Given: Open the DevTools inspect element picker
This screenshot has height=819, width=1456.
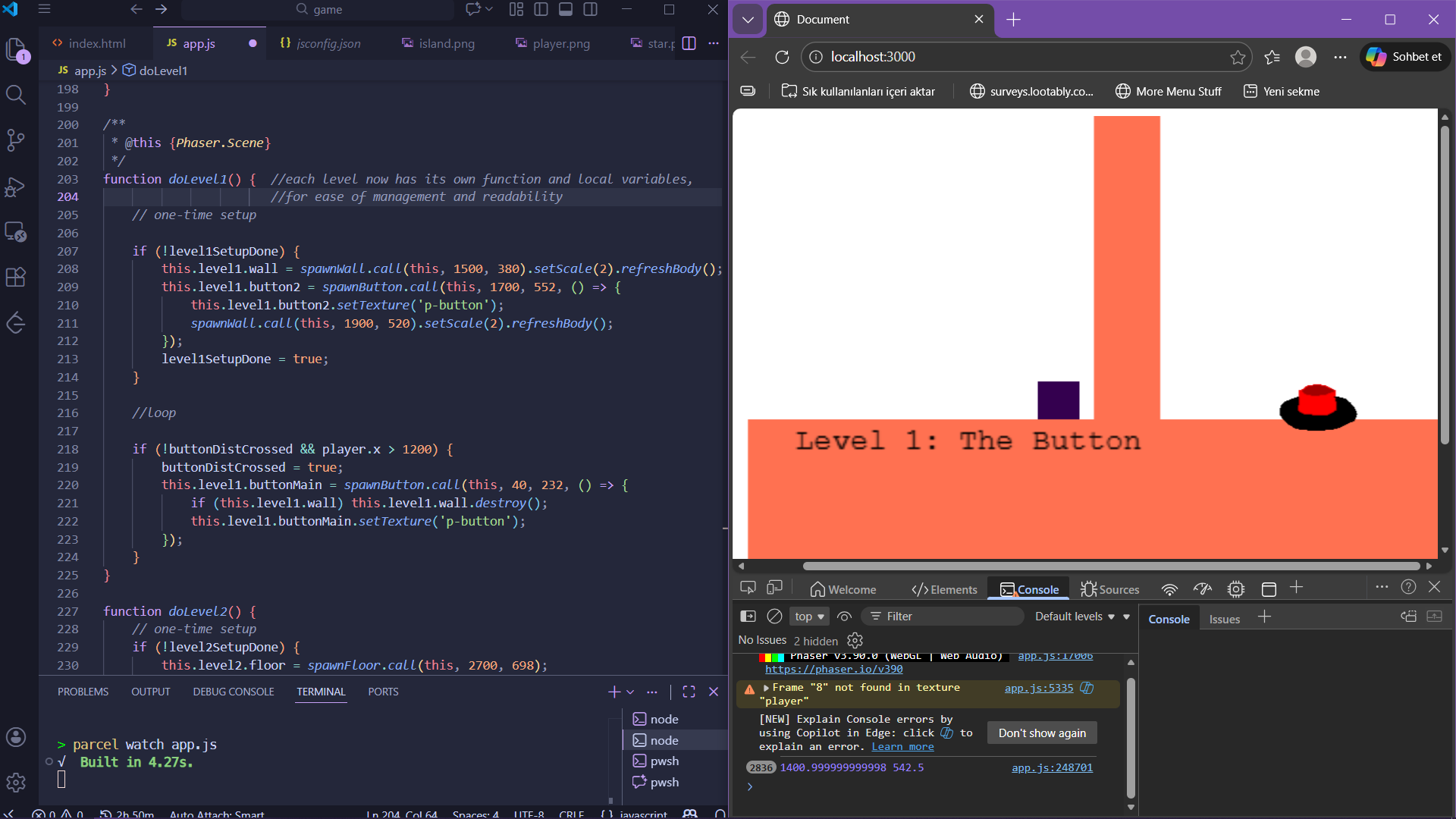Looking at the screenshot, I should [x=748, y=588].
